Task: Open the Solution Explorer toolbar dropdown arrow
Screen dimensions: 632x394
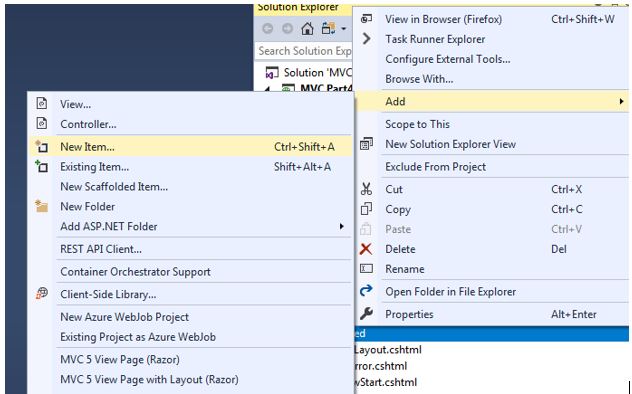Action: coord(343,29)
